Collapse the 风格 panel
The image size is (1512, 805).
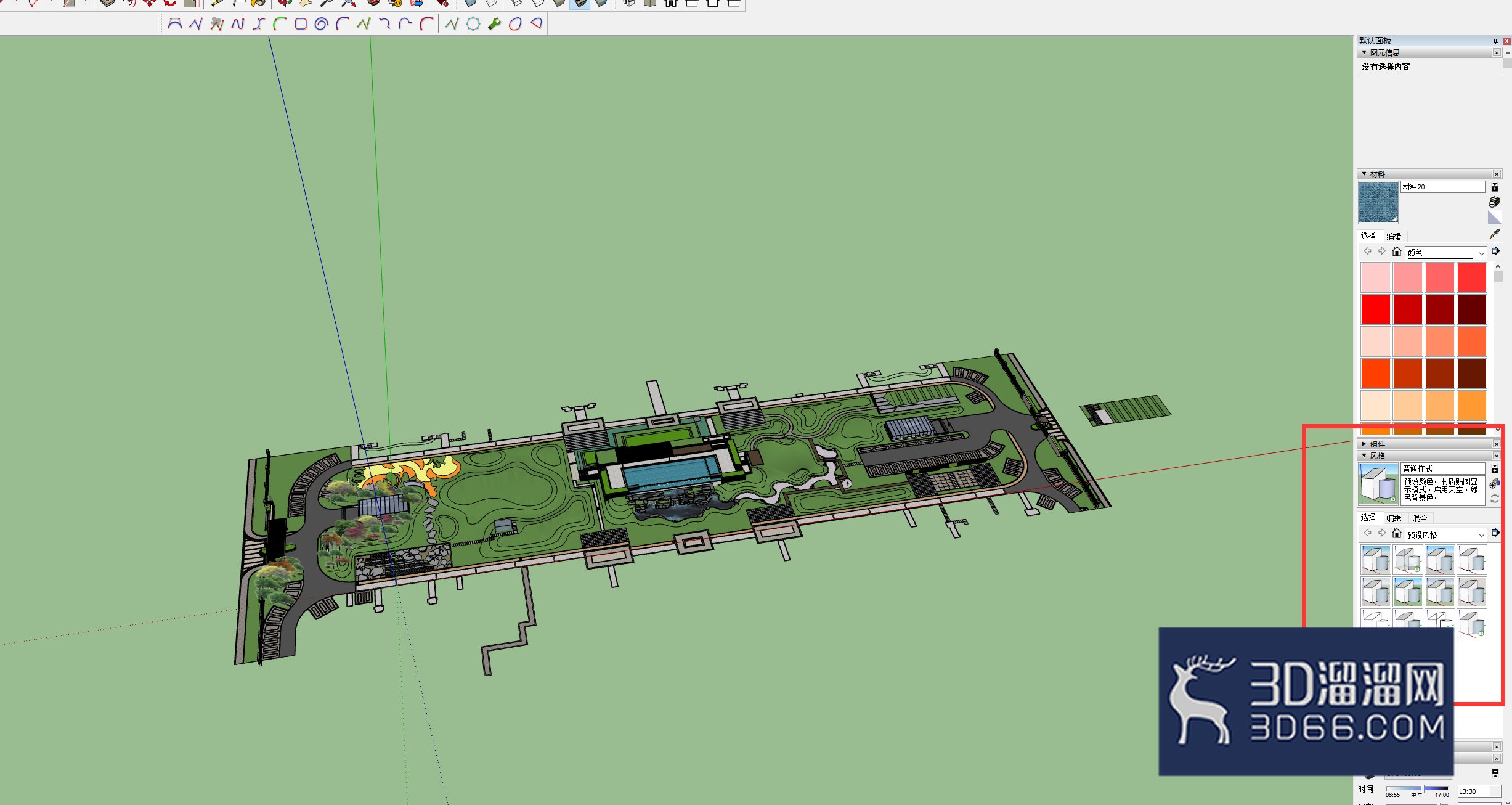(x=1364, y=456)
